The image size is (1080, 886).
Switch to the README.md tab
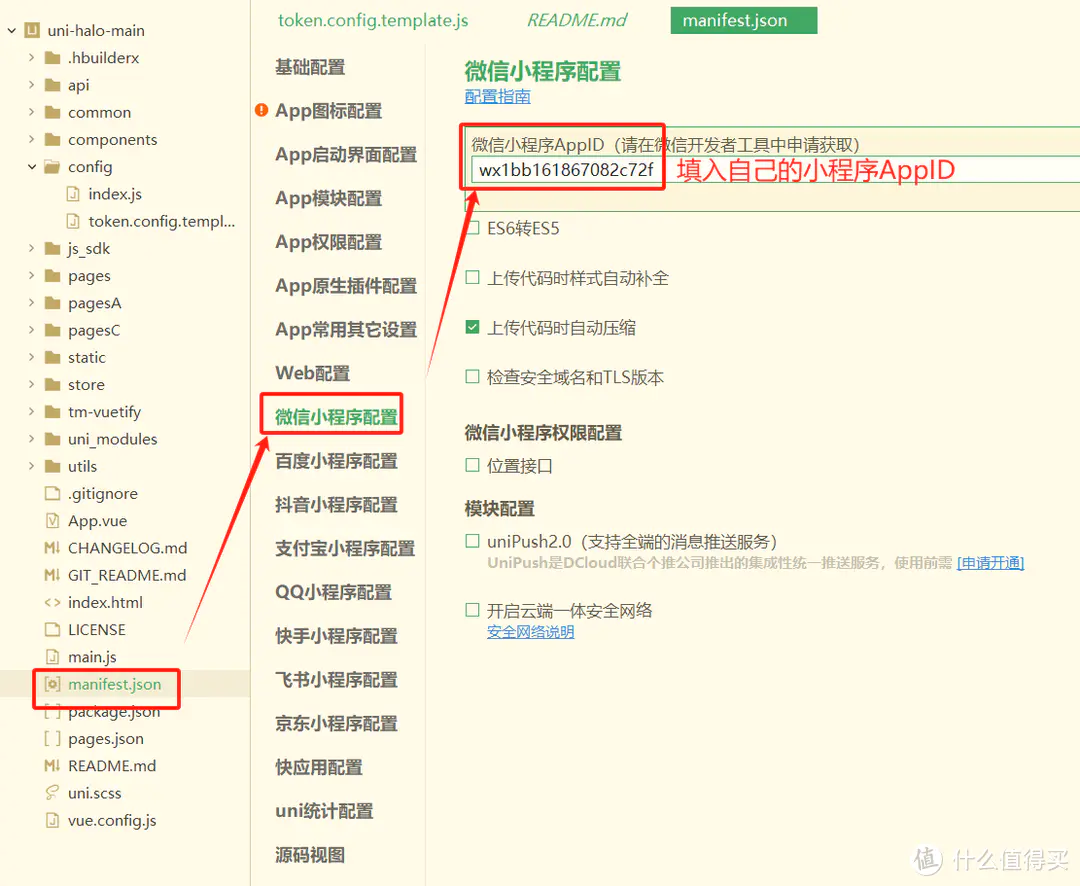[577, 21]
